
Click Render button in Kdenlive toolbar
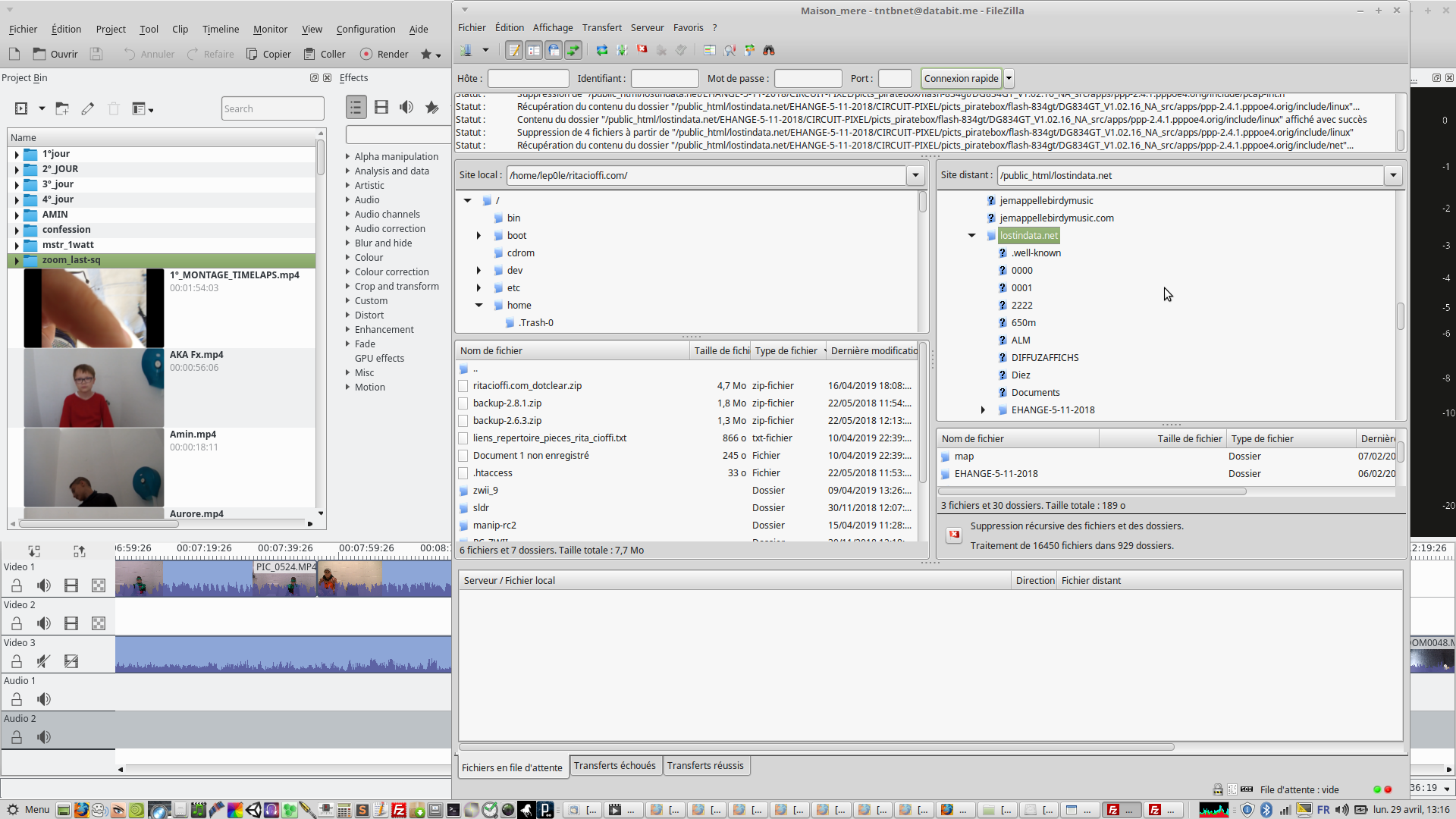click(x=384, y=54)
